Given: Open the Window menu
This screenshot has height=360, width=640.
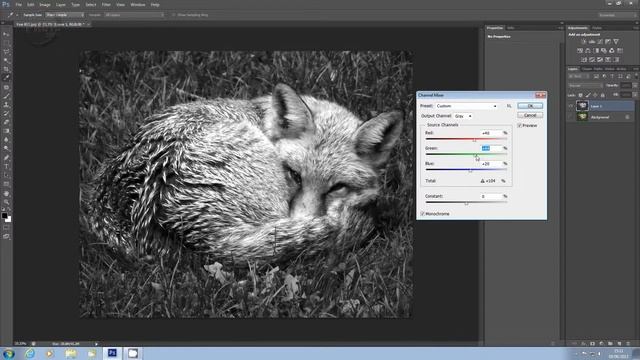Looking at the screenshot, I should (x=138, y=5).
